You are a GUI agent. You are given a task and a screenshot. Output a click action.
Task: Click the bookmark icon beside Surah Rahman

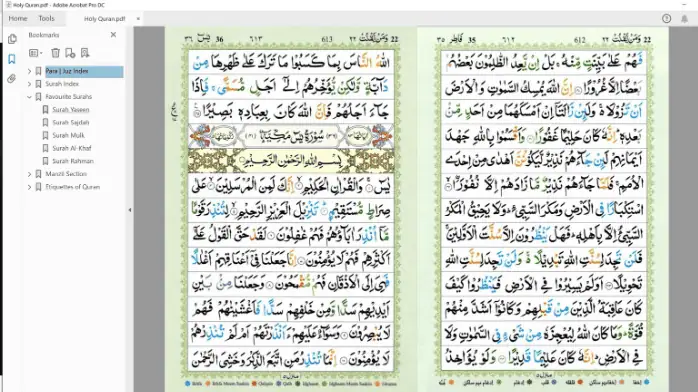click(45, 161)
